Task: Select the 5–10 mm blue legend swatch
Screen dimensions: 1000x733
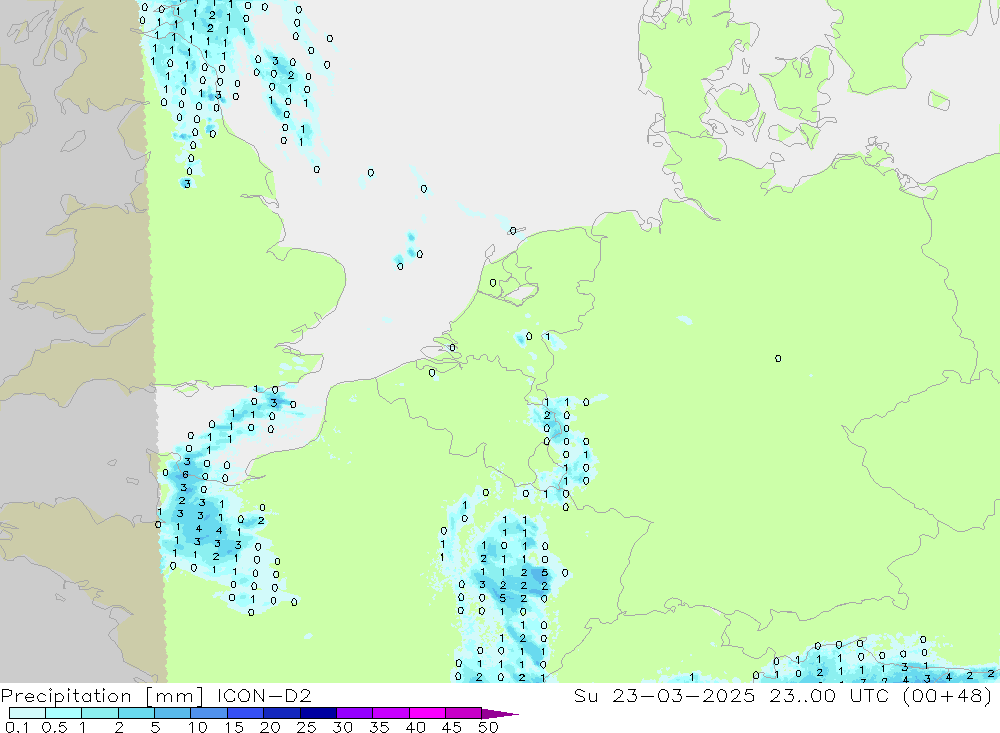Action: (x=172, y=713)
